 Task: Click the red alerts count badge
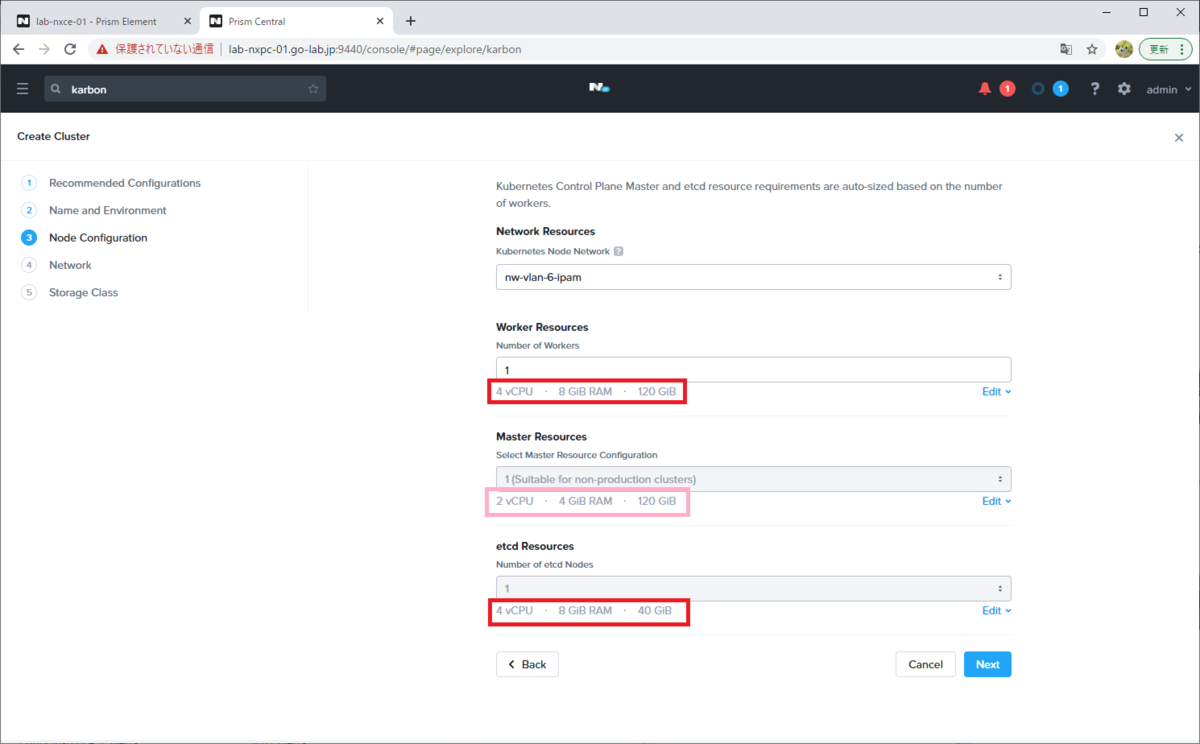1007,89
